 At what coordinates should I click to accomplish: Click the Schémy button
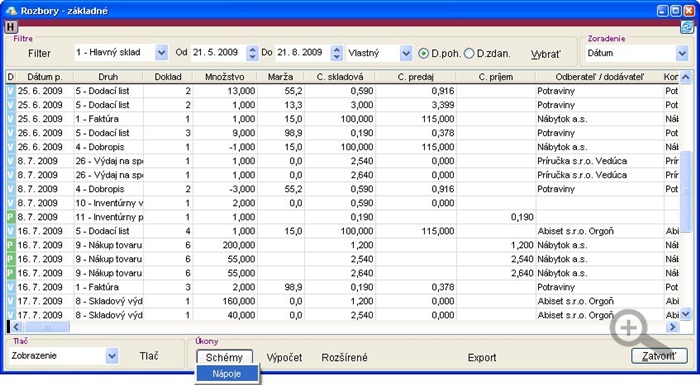224,357
